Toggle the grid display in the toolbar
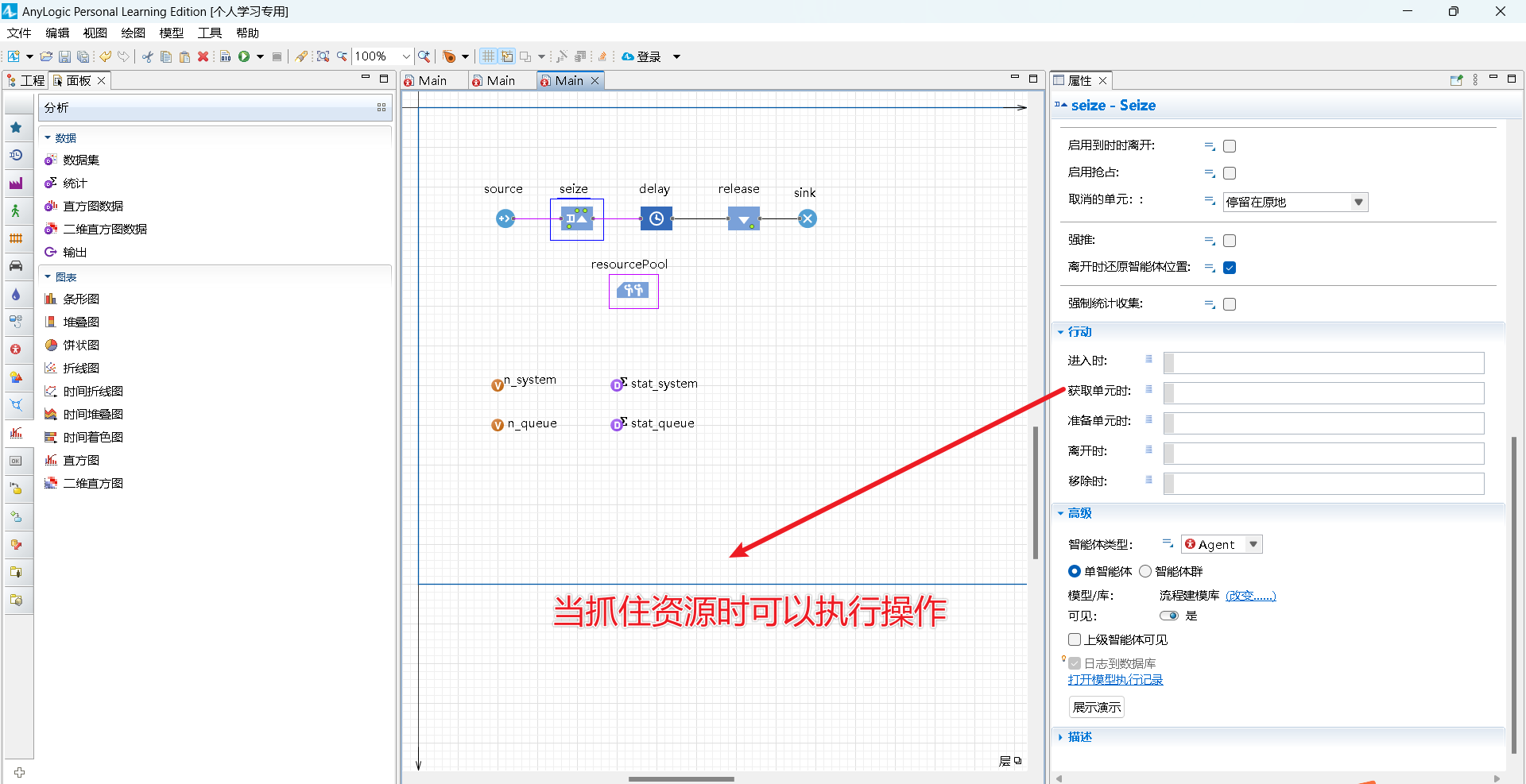 (x=487, y=56)
